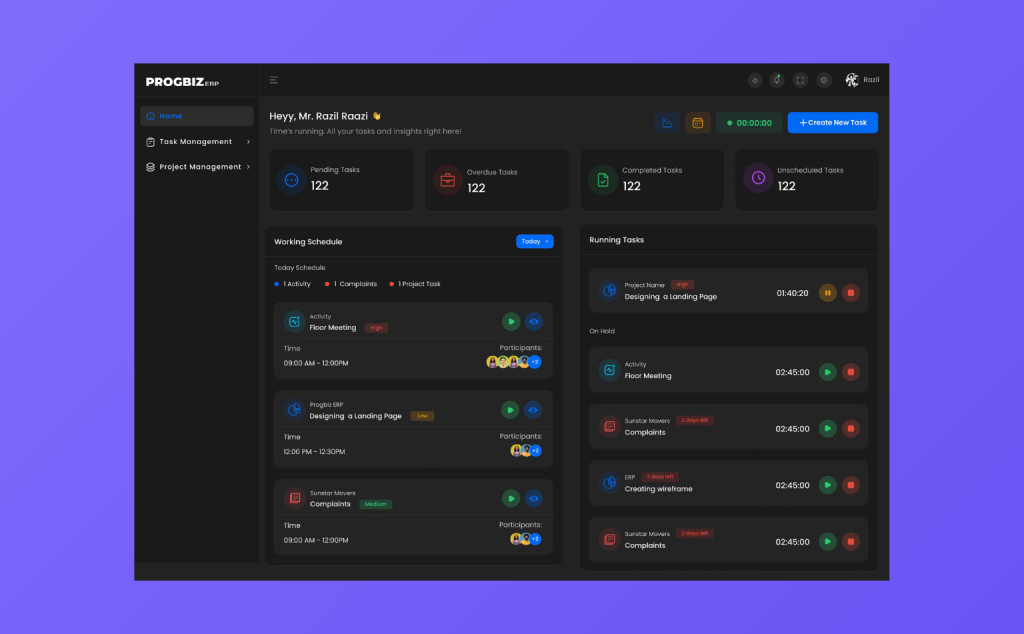Expand Project Management in the sidebar
This screenshot has width=1024, height=634.
[197, 167]
